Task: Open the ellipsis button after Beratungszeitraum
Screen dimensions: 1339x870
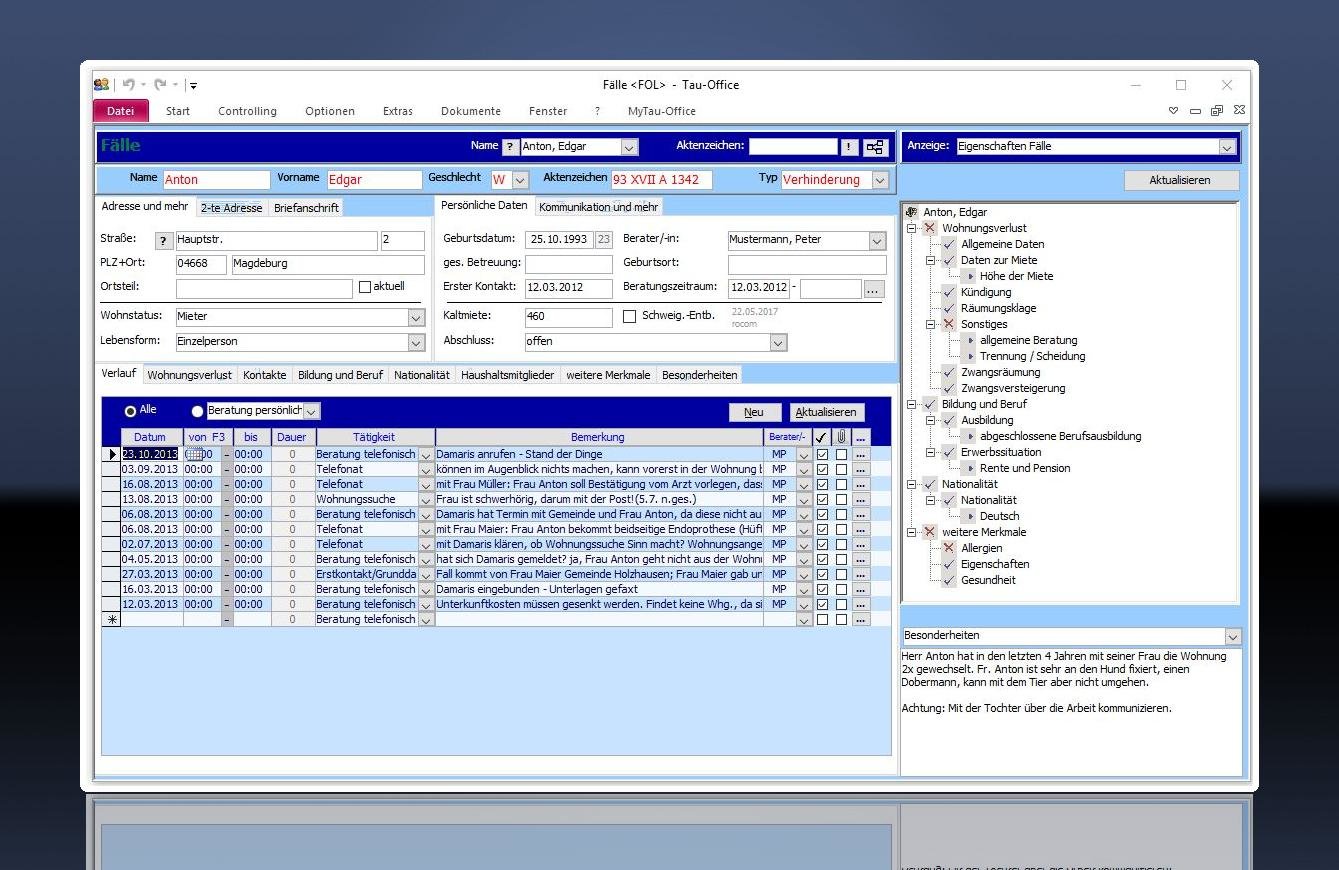Action: 874,289
